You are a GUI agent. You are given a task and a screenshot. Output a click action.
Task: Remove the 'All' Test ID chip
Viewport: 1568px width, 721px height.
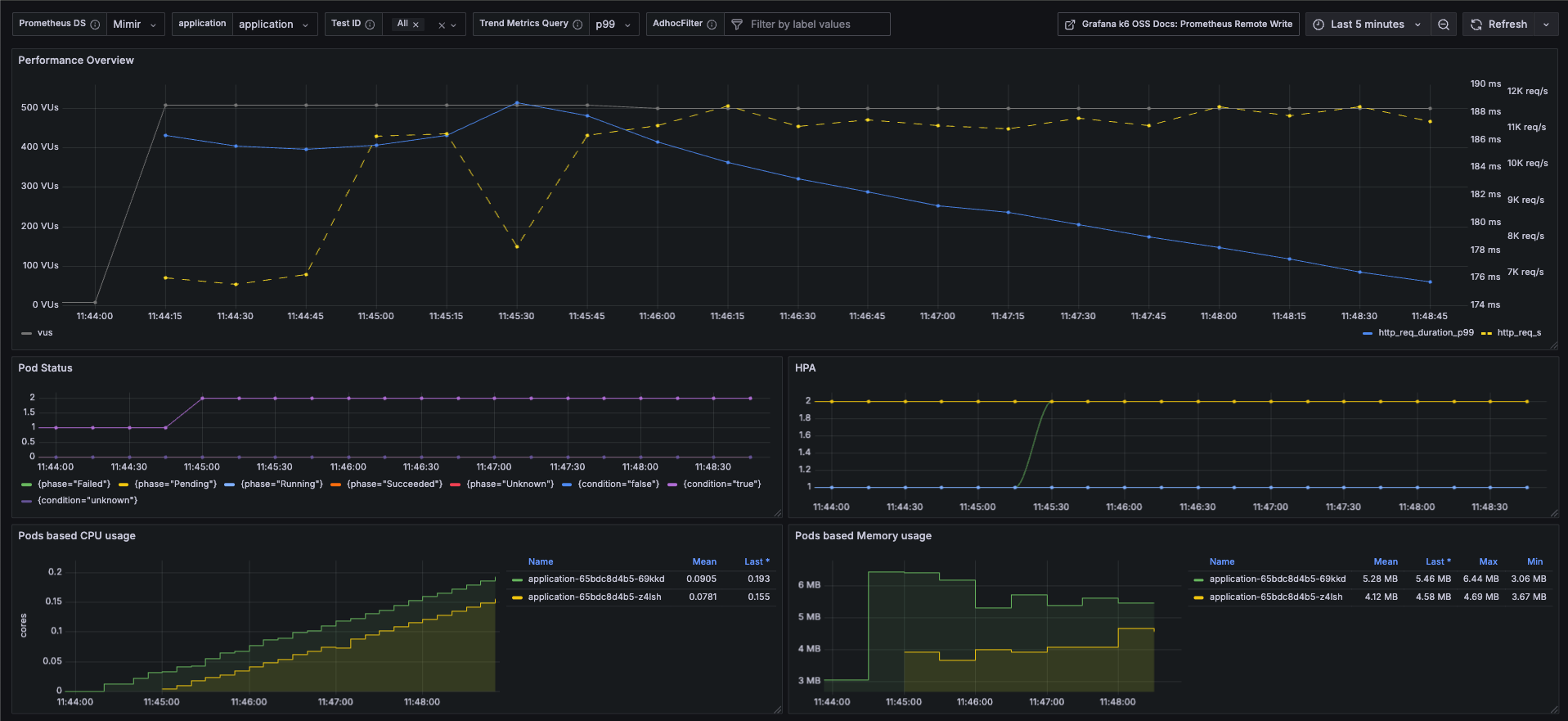pos(416,25)
